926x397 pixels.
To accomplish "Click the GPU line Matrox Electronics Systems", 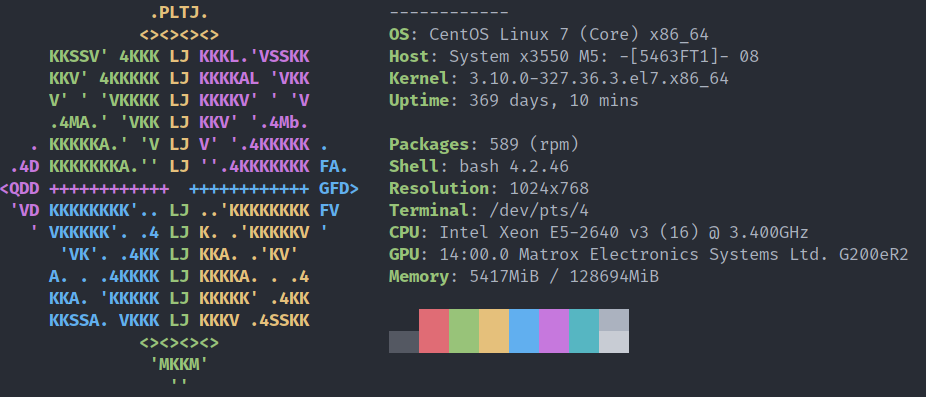I will [648, 255].
